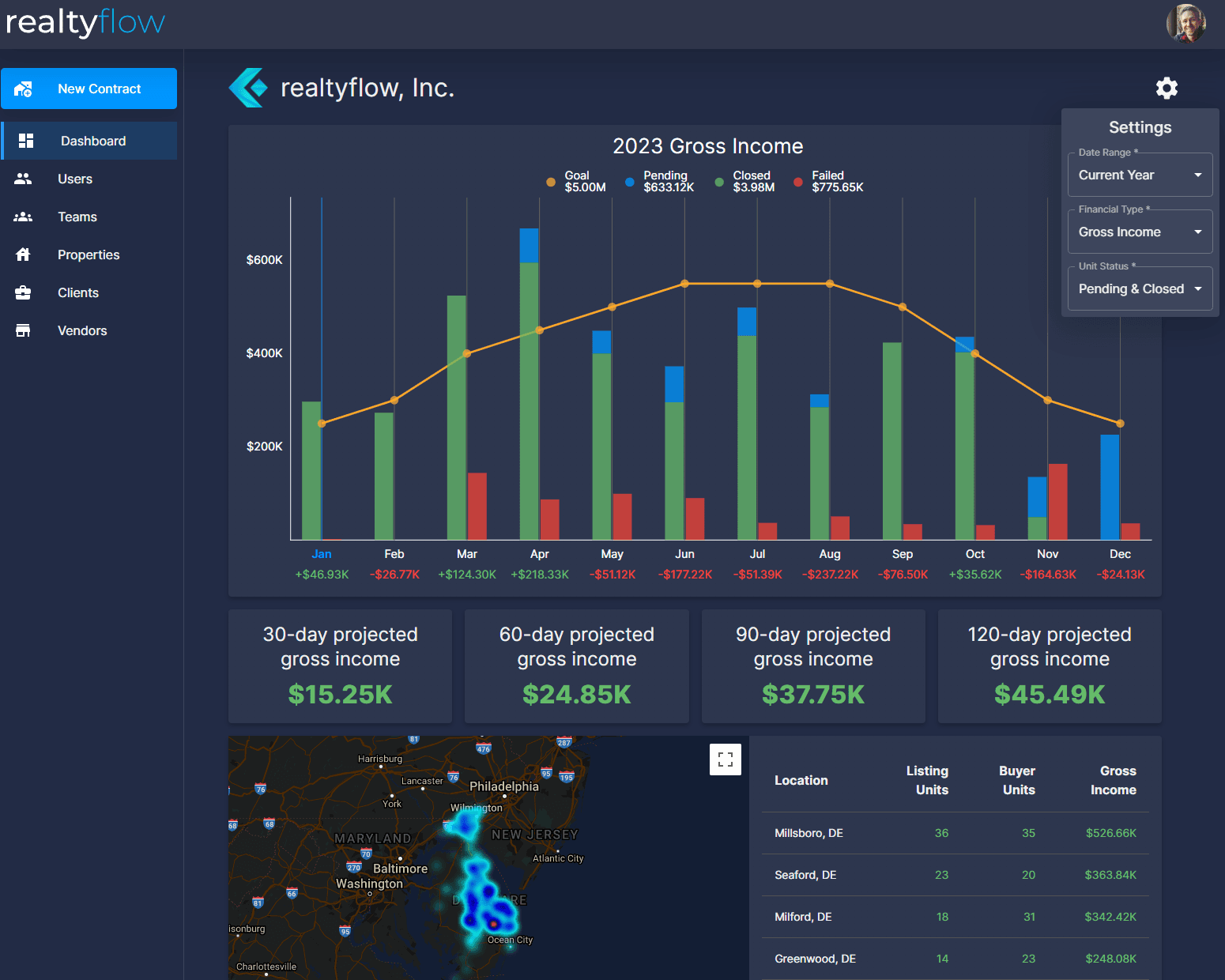Screen dimensions: 1225x980
Task: Expand the map to fullscreen
Action: point(726,759)
